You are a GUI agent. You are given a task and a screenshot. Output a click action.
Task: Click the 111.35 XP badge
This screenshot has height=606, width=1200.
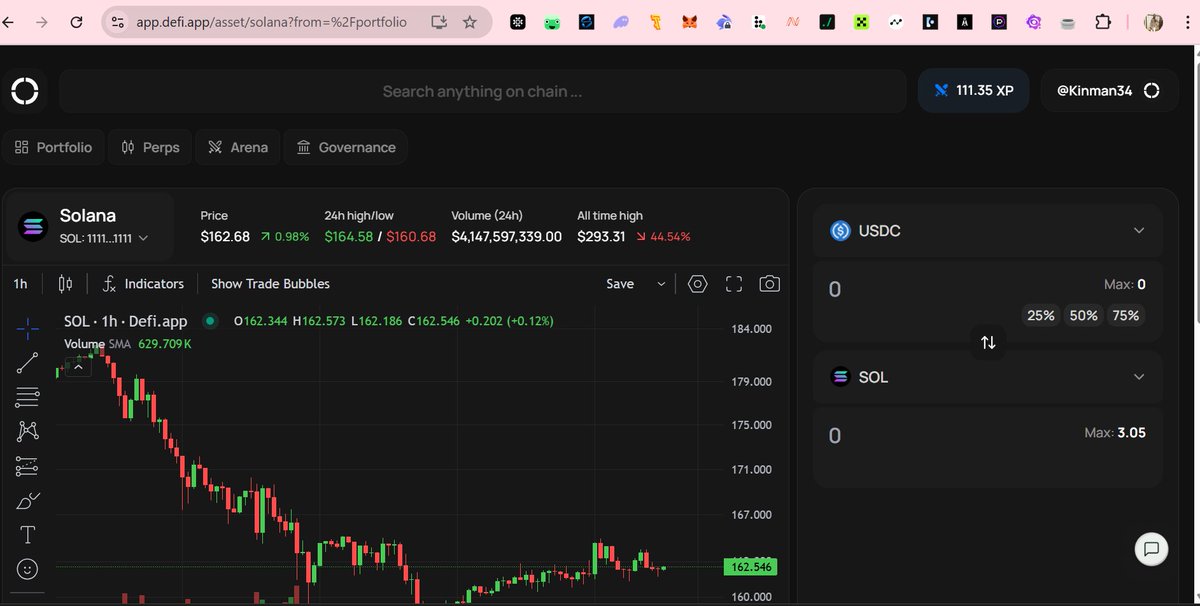tap(975, 91)
